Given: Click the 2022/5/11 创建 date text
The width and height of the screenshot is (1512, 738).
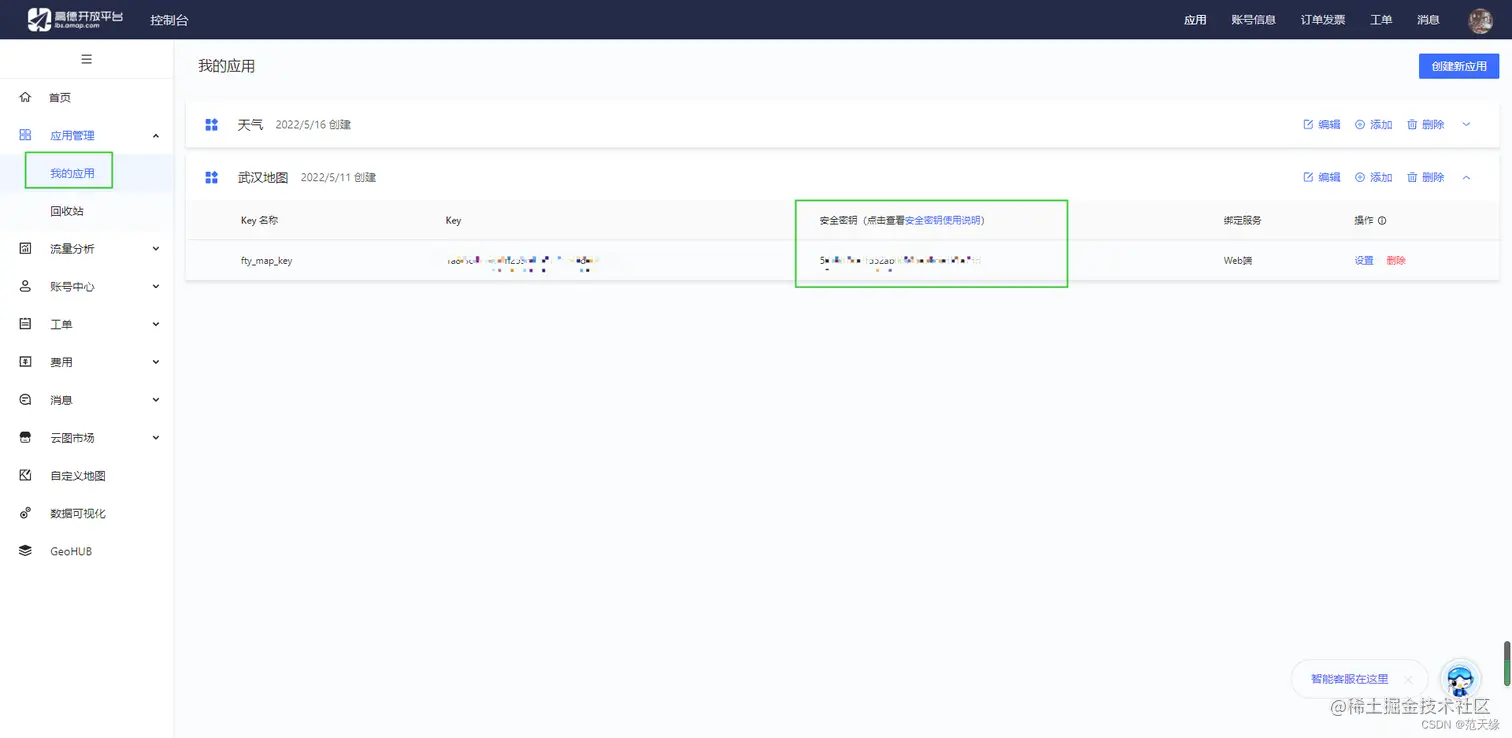Looking at the screenshot, I should 338,177.
